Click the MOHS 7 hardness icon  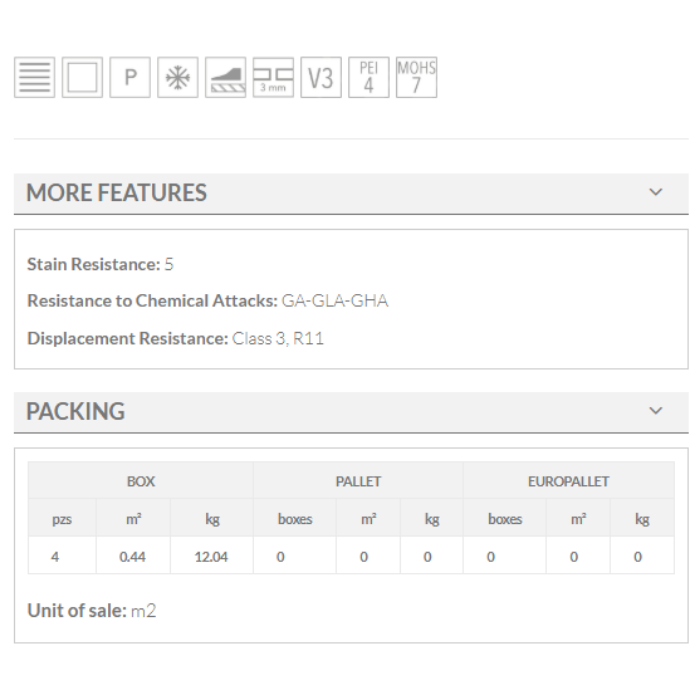(416, 78)
